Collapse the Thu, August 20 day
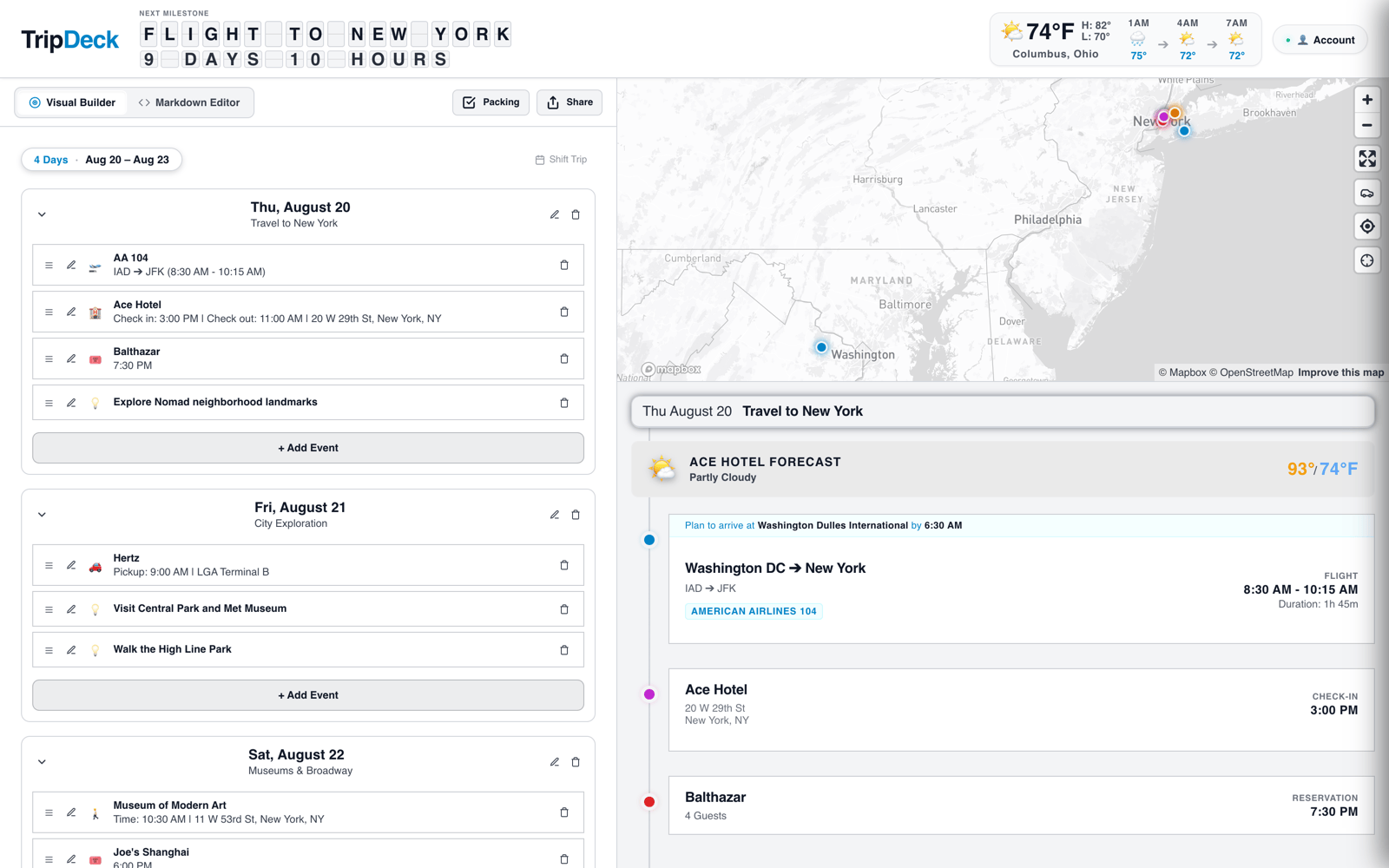1389x868 pixels. click(x=42, y=214)
